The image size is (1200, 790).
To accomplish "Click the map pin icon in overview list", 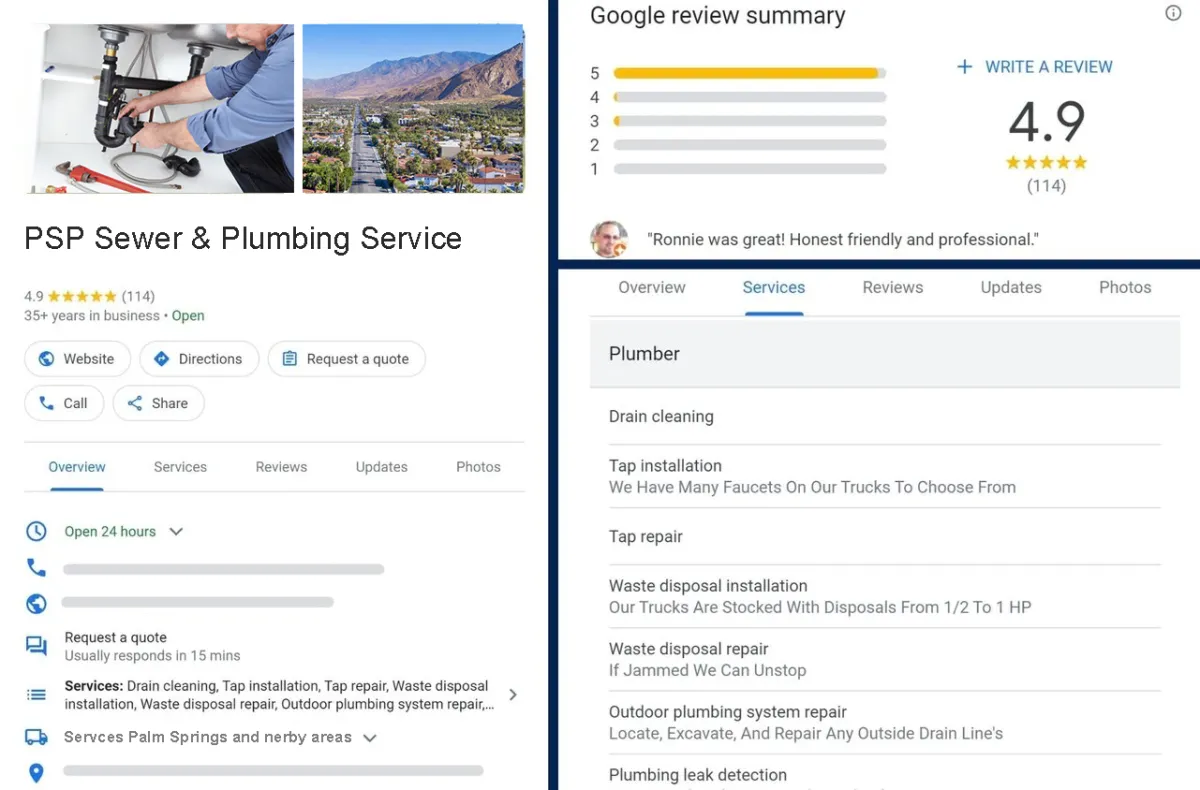I will (x=36, y=773).
